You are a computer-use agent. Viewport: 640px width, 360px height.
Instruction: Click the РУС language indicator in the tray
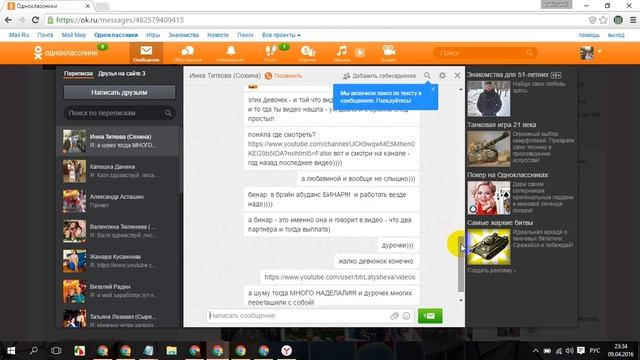click(x=595, y=351)
